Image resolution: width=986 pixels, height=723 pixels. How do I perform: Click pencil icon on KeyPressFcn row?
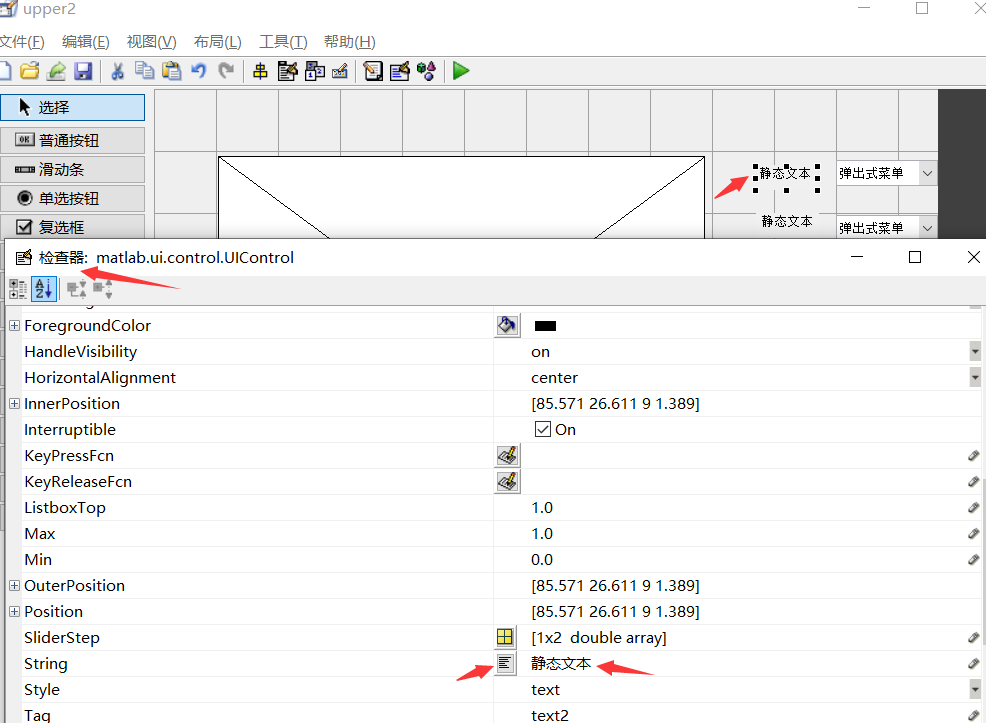pyautogui.click(x=973, y=456)
